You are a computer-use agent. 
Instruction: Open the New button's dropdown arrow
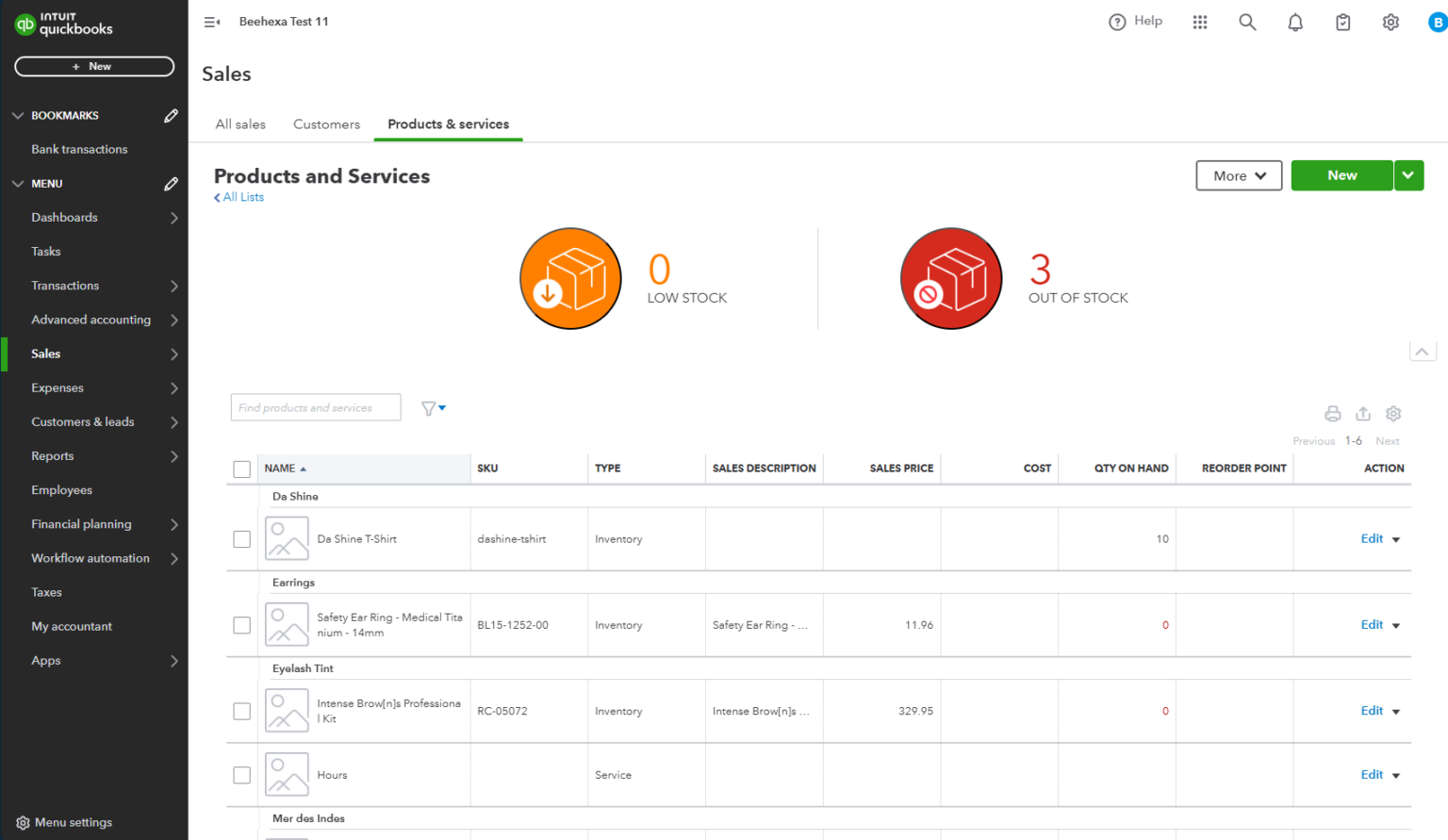click(1408, 175)
